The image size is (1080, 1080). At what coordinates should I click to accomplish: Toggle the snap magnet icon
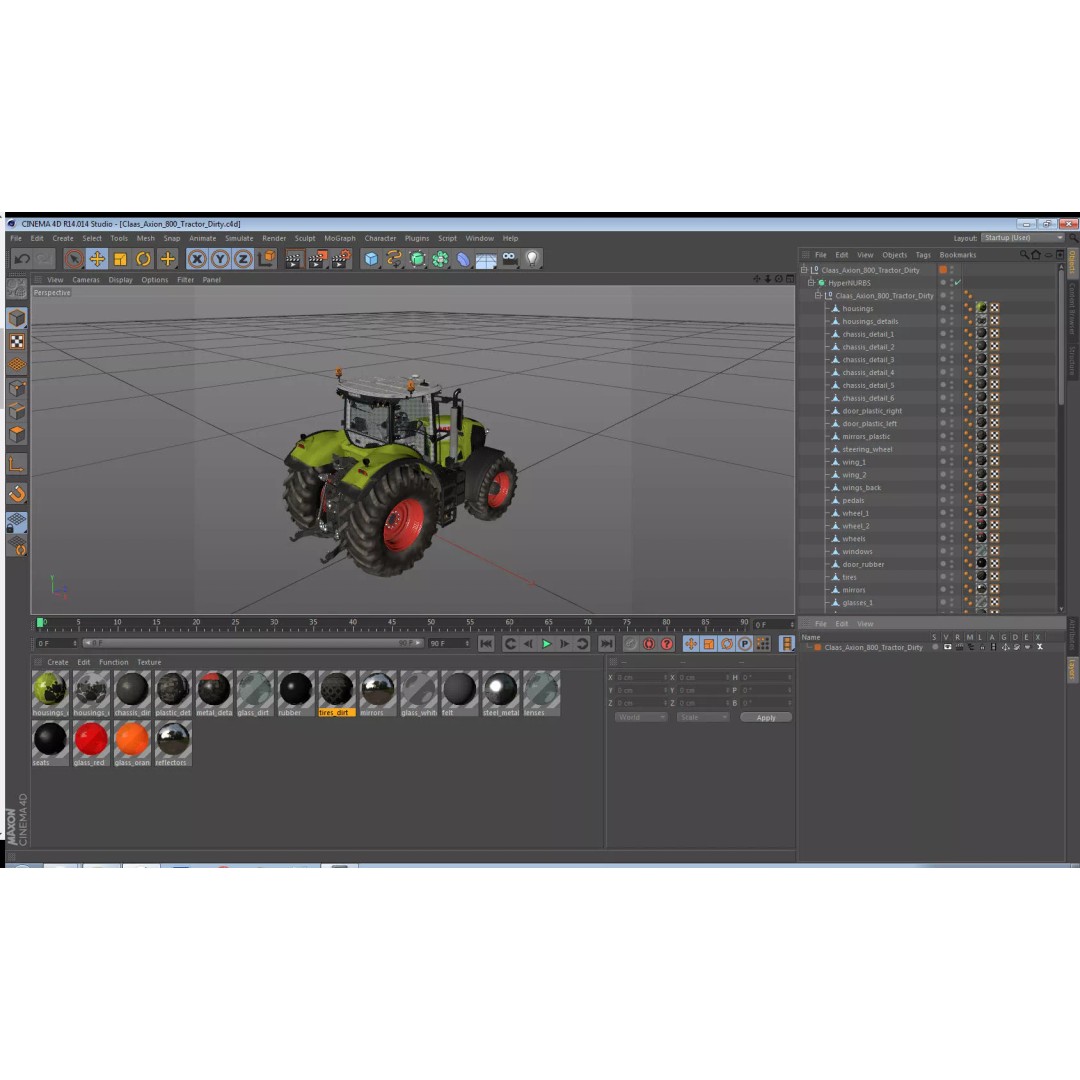(x=17, y=494)
